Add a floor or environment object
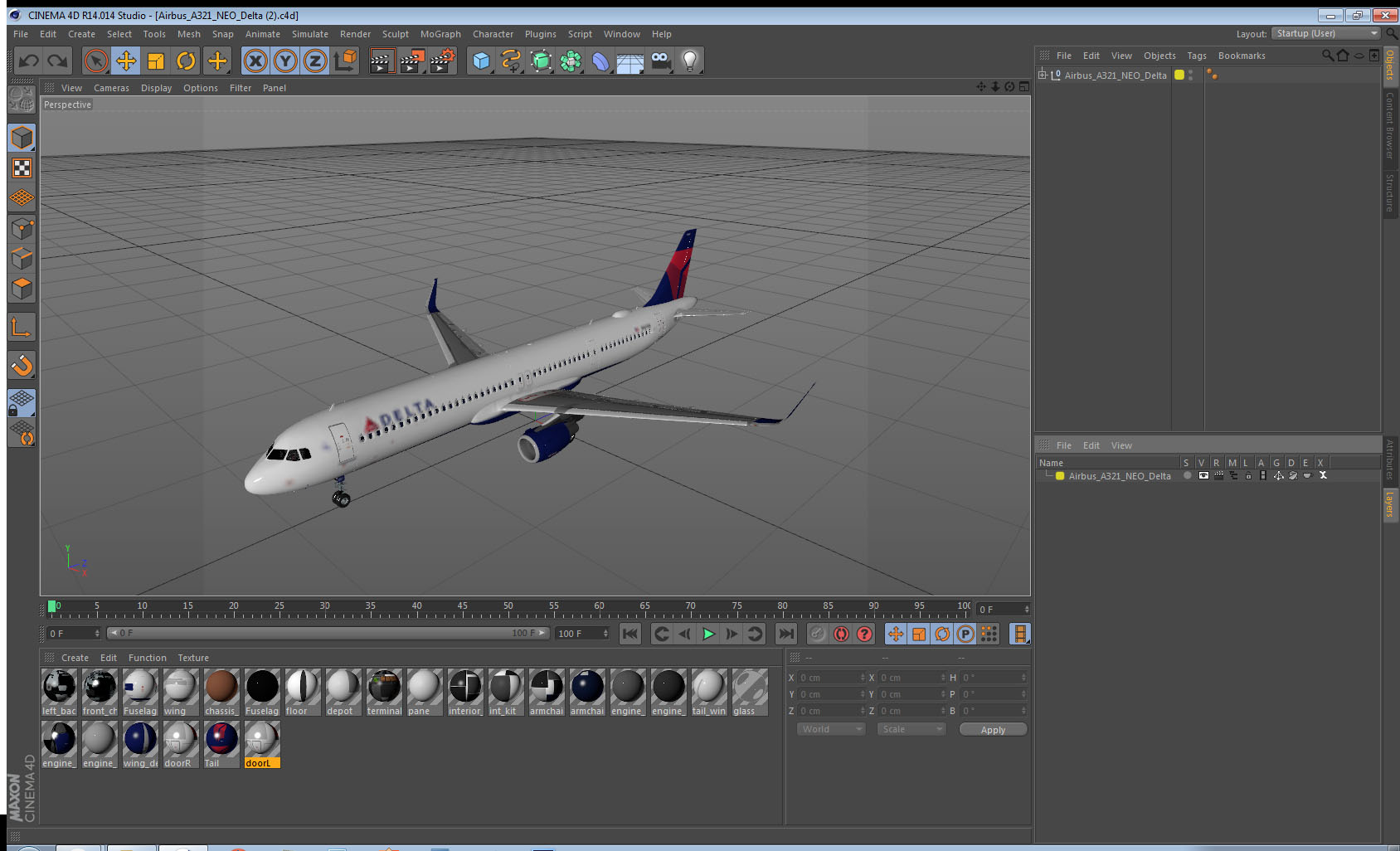Screen dimensions: 1400x851 (x=630, y=61)
